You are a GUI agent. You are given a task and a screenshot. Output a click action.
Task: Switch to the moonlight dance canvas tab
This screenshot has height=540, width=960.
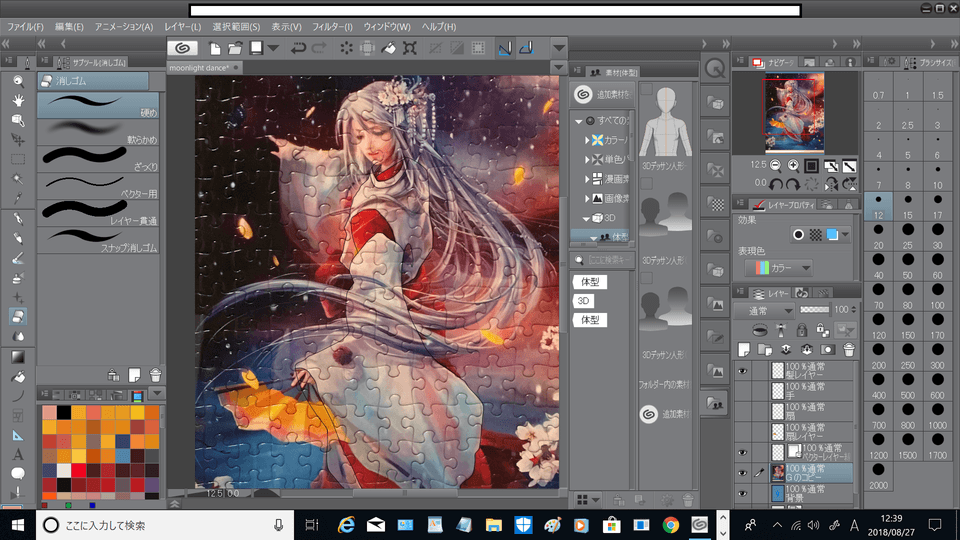(200, 68)
